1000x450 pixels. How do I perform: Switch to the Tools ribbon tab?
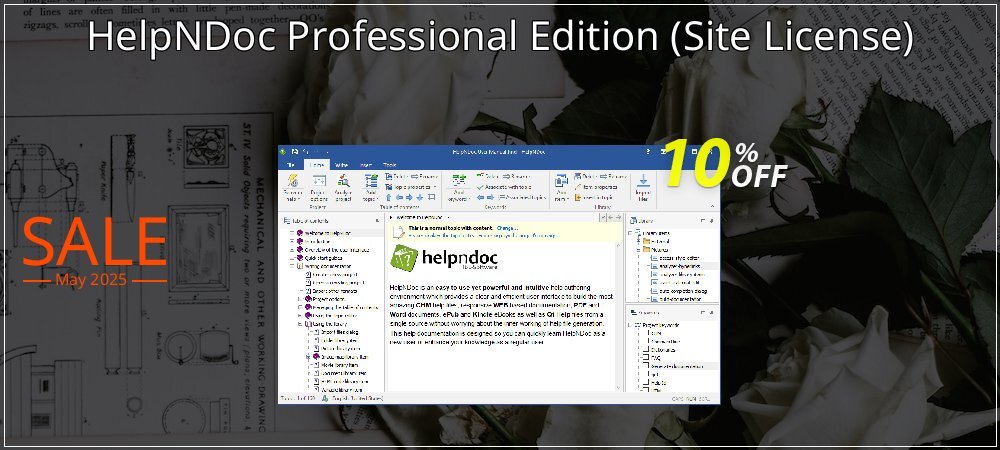point(389,165)
